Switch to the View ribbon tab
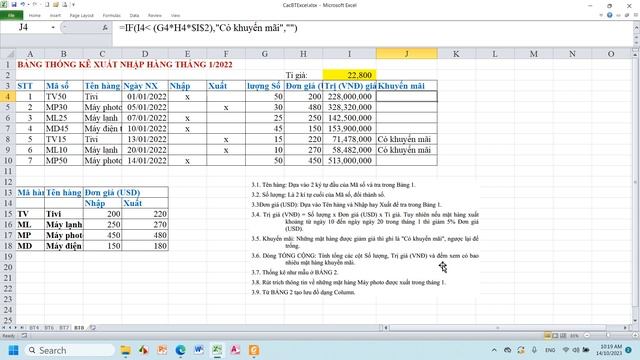The width and height of the screenshot is (640, 360). pyautogui.click(x=176, y=15)
